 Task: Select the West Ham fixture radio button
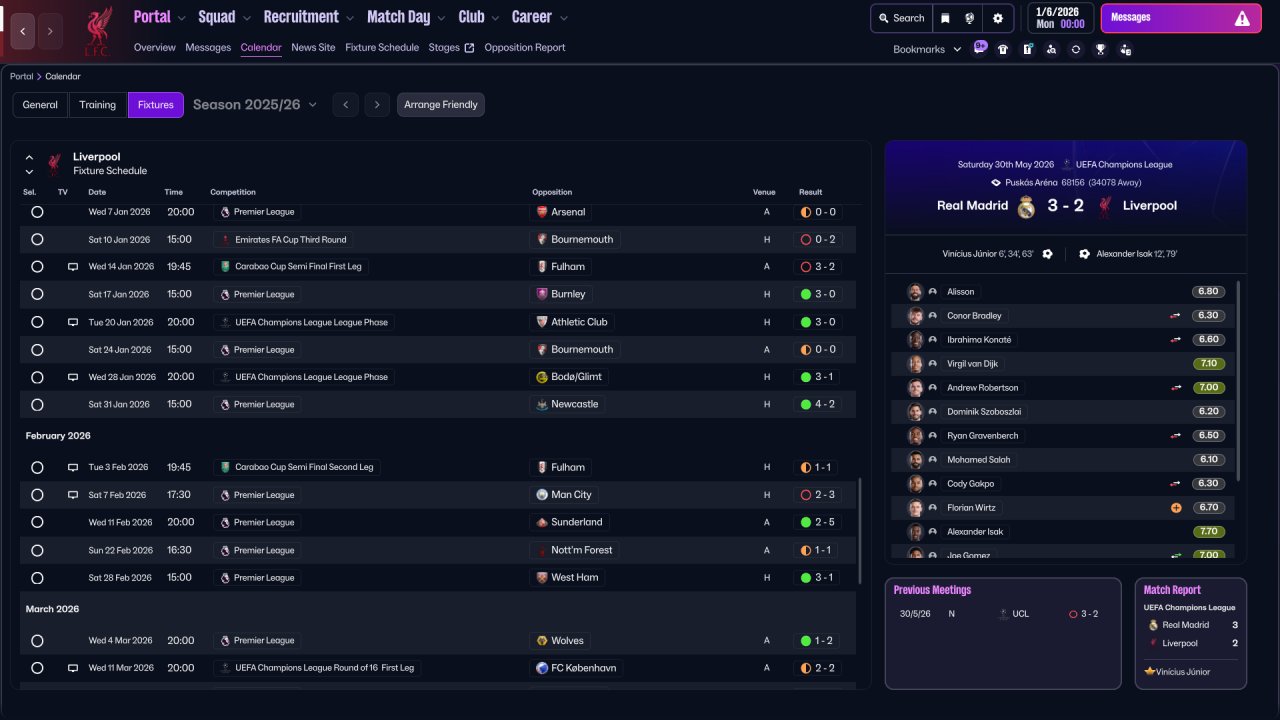click(37, 578)
